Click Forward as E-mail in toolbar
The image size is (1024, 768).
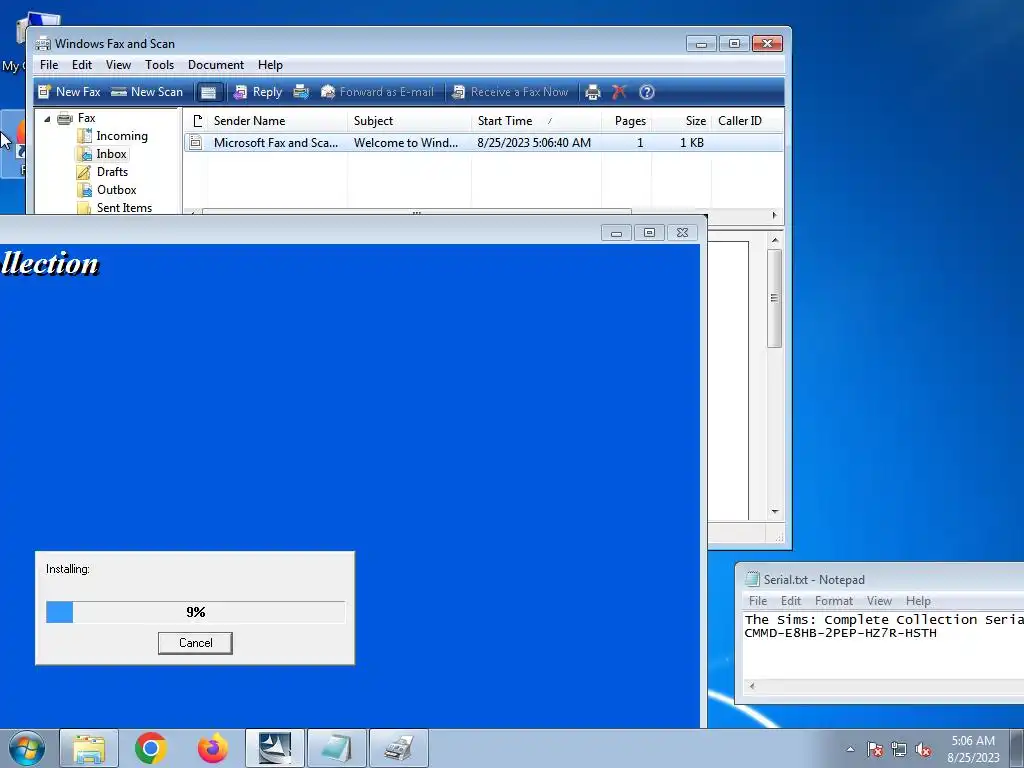[377, 92]
